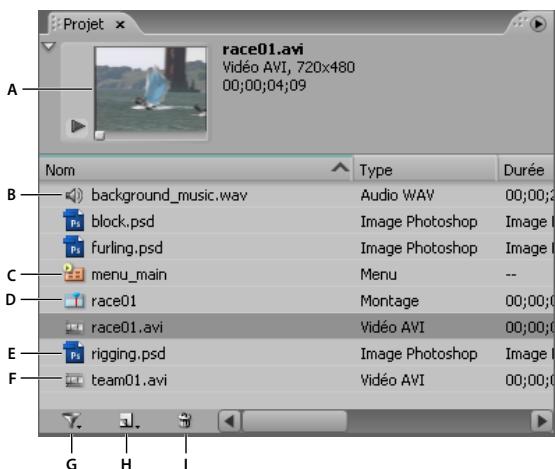Collapse the preview area triangle
Image resolution: width=555 pixels, height=469 pixels.
tap(48, 46)
